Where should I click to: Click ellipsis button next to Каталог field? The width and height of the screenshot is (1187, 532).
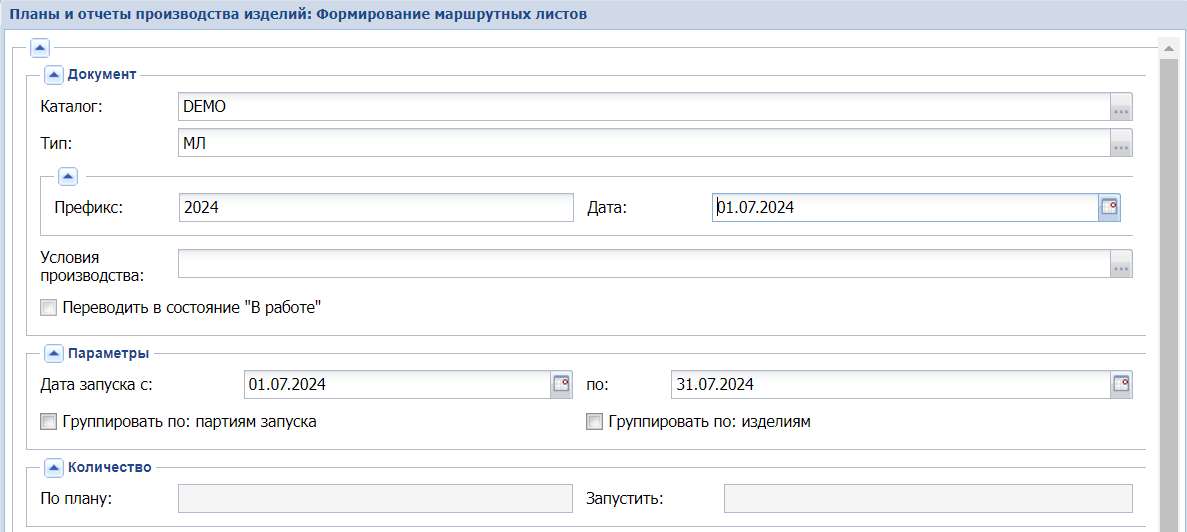coord(1121,106)
